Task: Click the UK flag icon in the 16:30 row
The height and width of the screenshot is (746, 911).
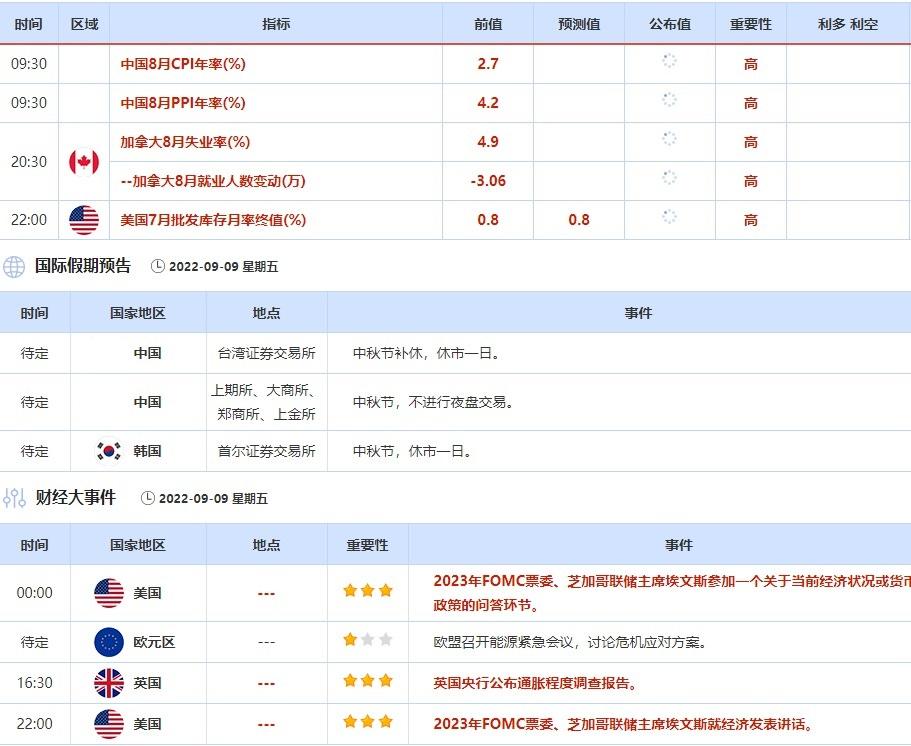Action: (x=109, y=683)
